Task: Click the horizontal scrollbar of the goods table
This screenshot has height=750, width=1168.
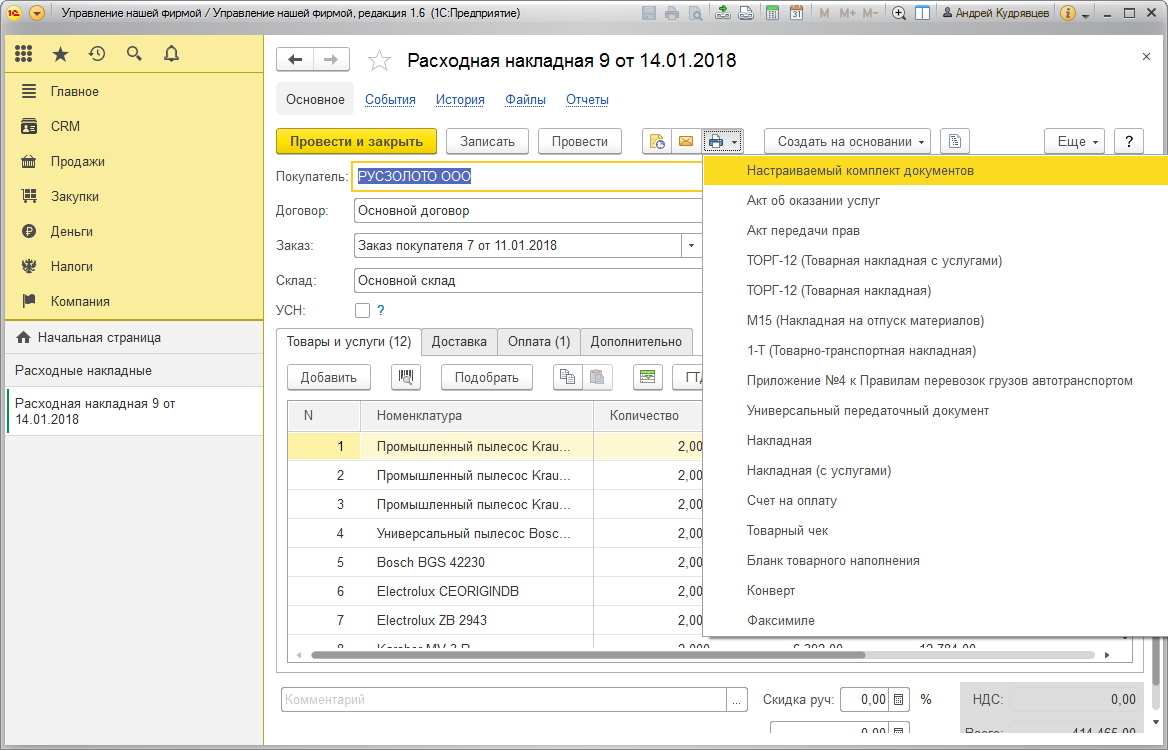Action: coord(588,655)
